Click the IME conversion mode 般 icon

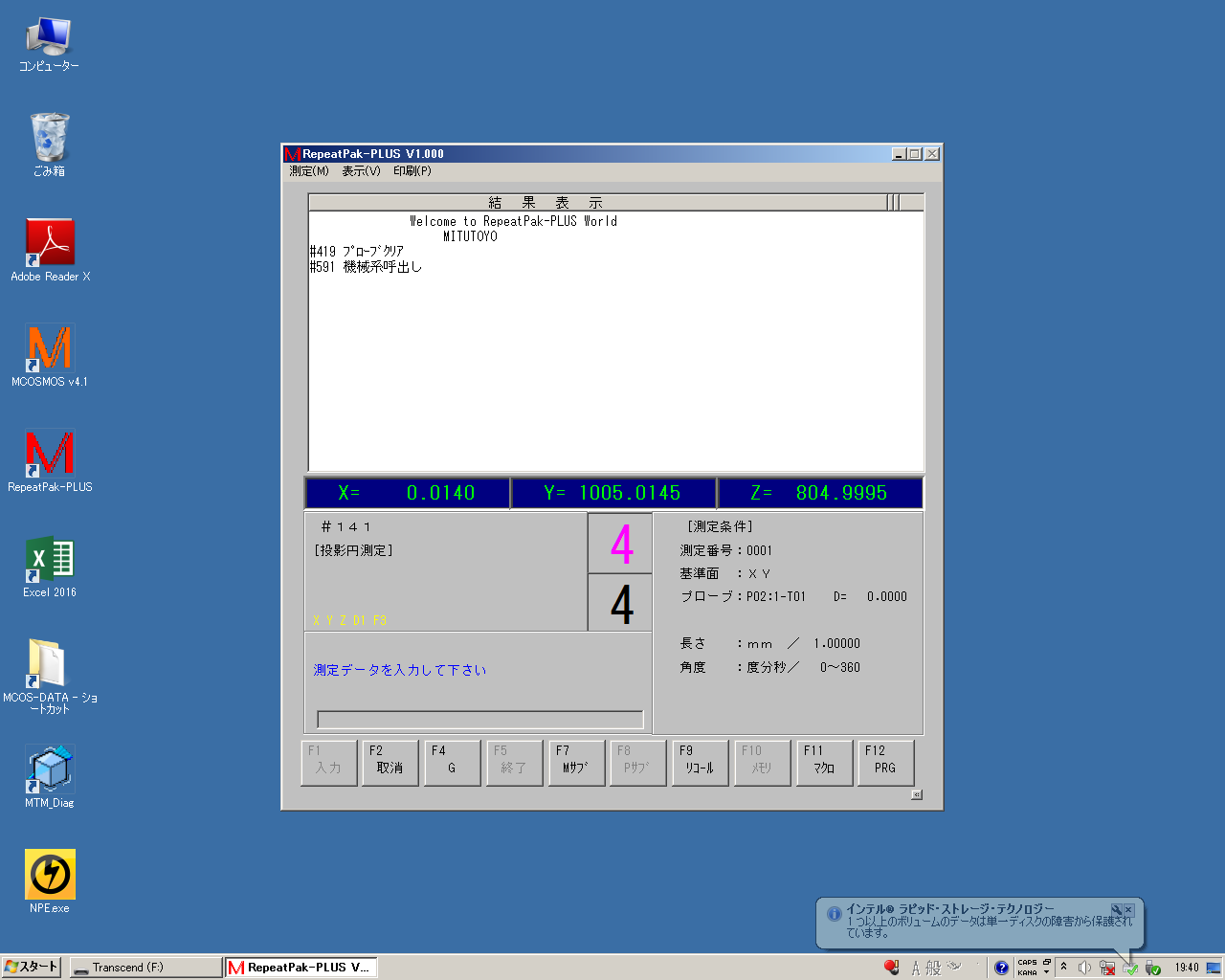click(x=933, y=968)
